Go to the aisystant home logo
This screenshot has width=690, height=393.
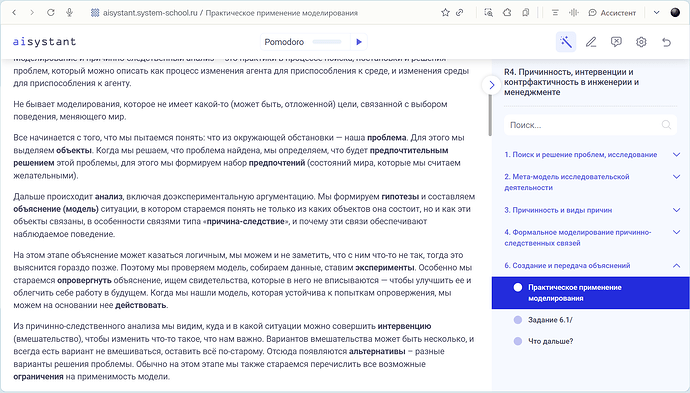(44, 42)
